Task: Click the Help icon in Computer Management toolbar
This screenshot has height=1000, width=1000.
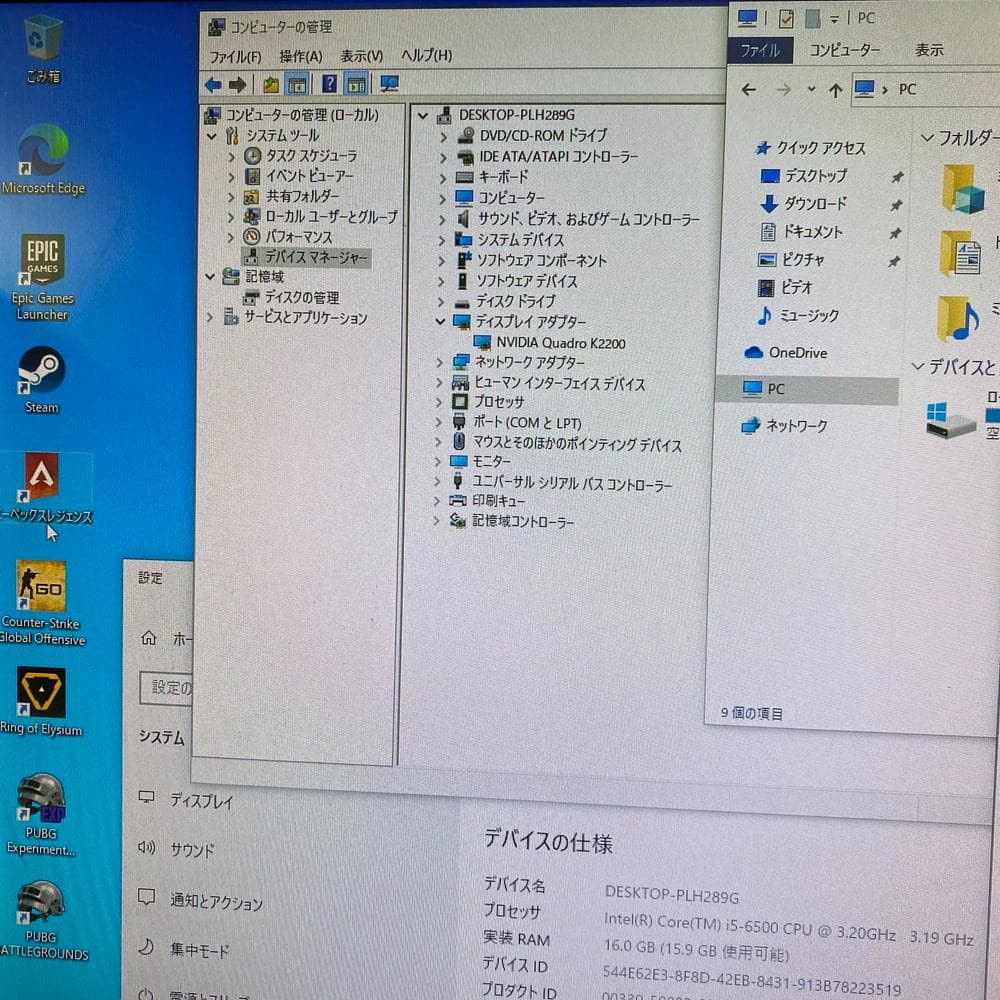Action: tap(328, 83)
